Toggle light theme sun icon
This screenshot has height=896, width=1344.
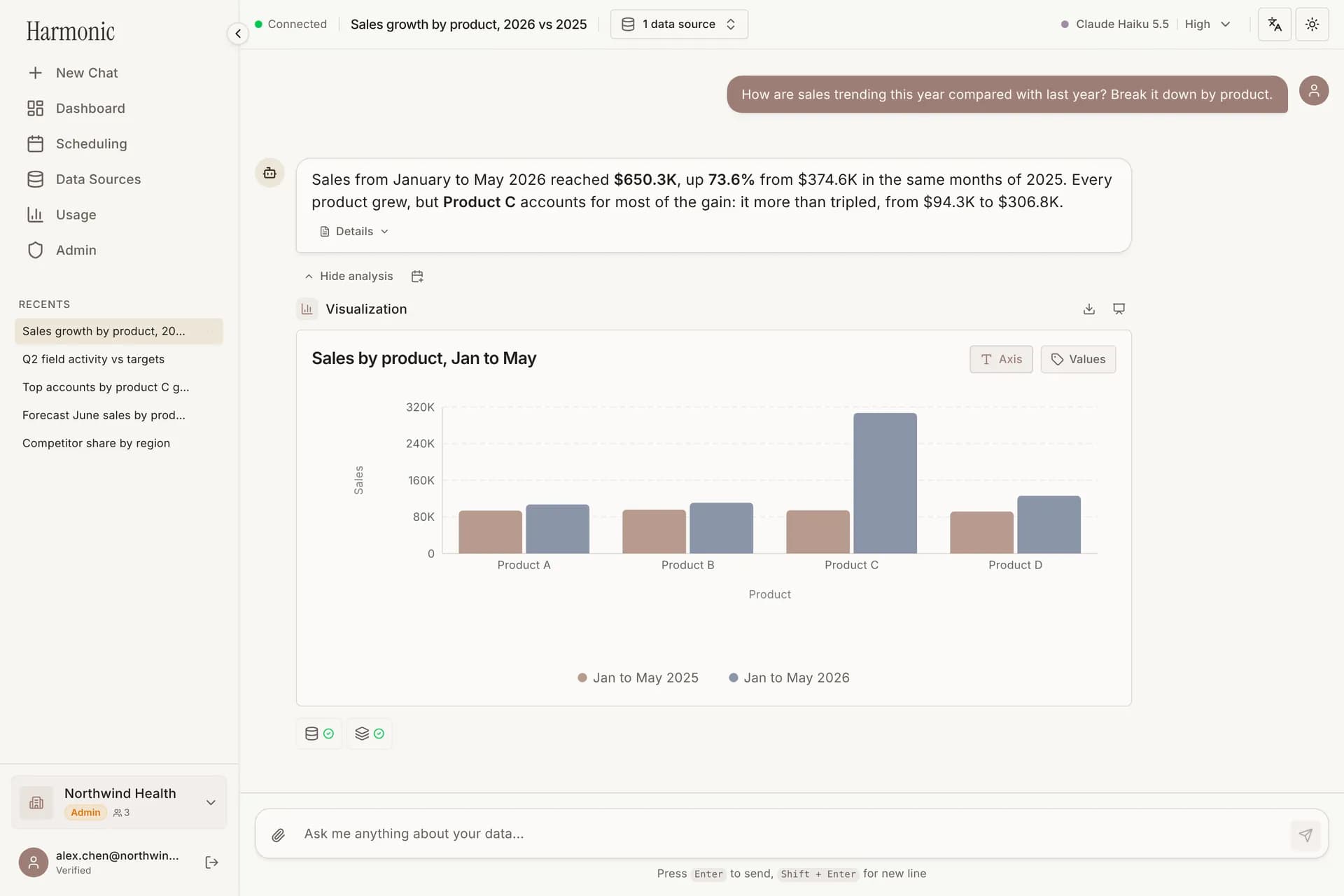(x=1312, y=24)
